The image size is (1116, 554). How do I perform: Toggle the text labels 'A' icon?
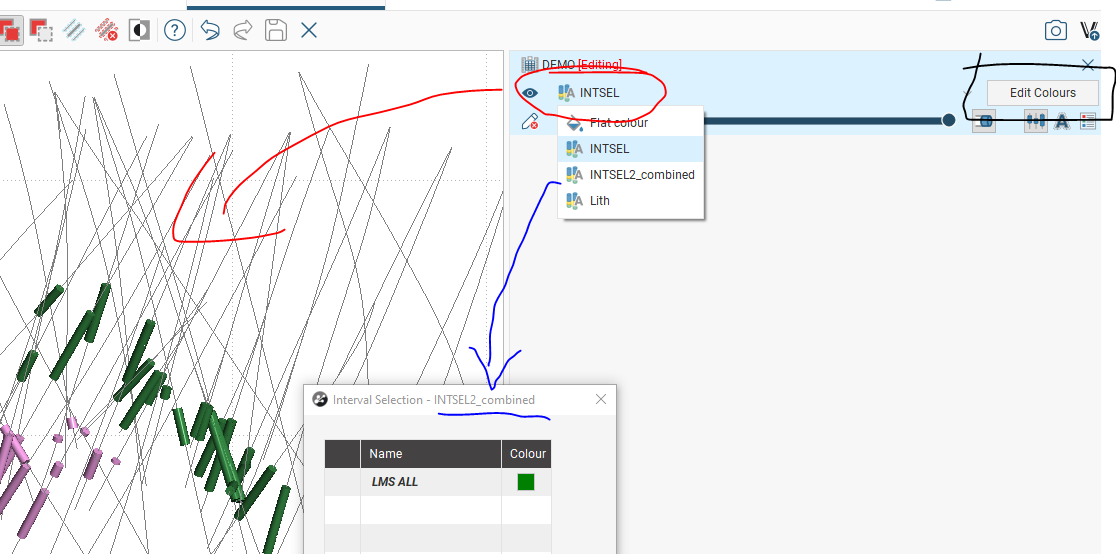click(x=1062, y=121)
